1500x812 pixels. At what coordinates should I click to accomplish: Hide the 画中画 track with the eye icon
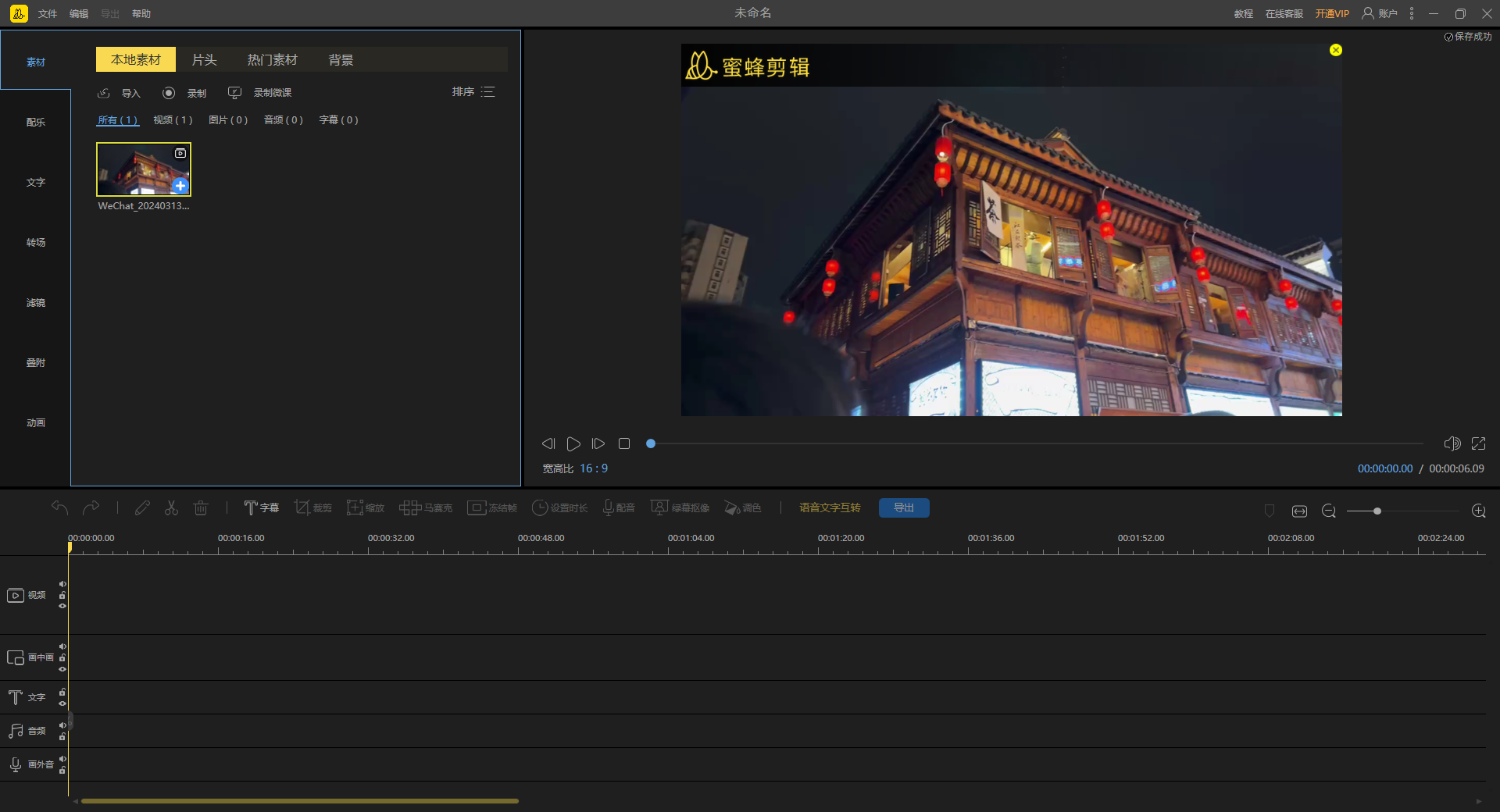pos(62,669)
